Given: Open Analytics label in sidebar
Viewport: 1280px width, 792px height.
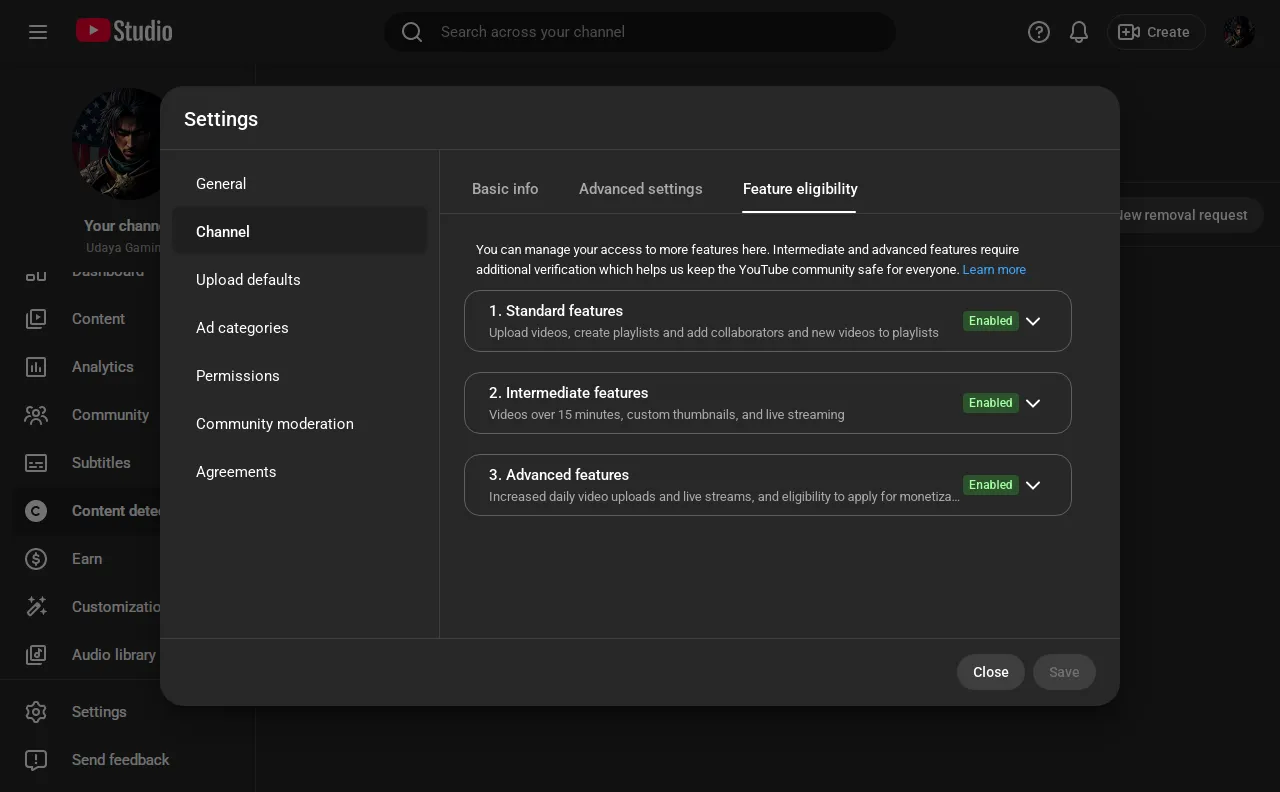Looking at the screenshot, I should coord(103,367).
